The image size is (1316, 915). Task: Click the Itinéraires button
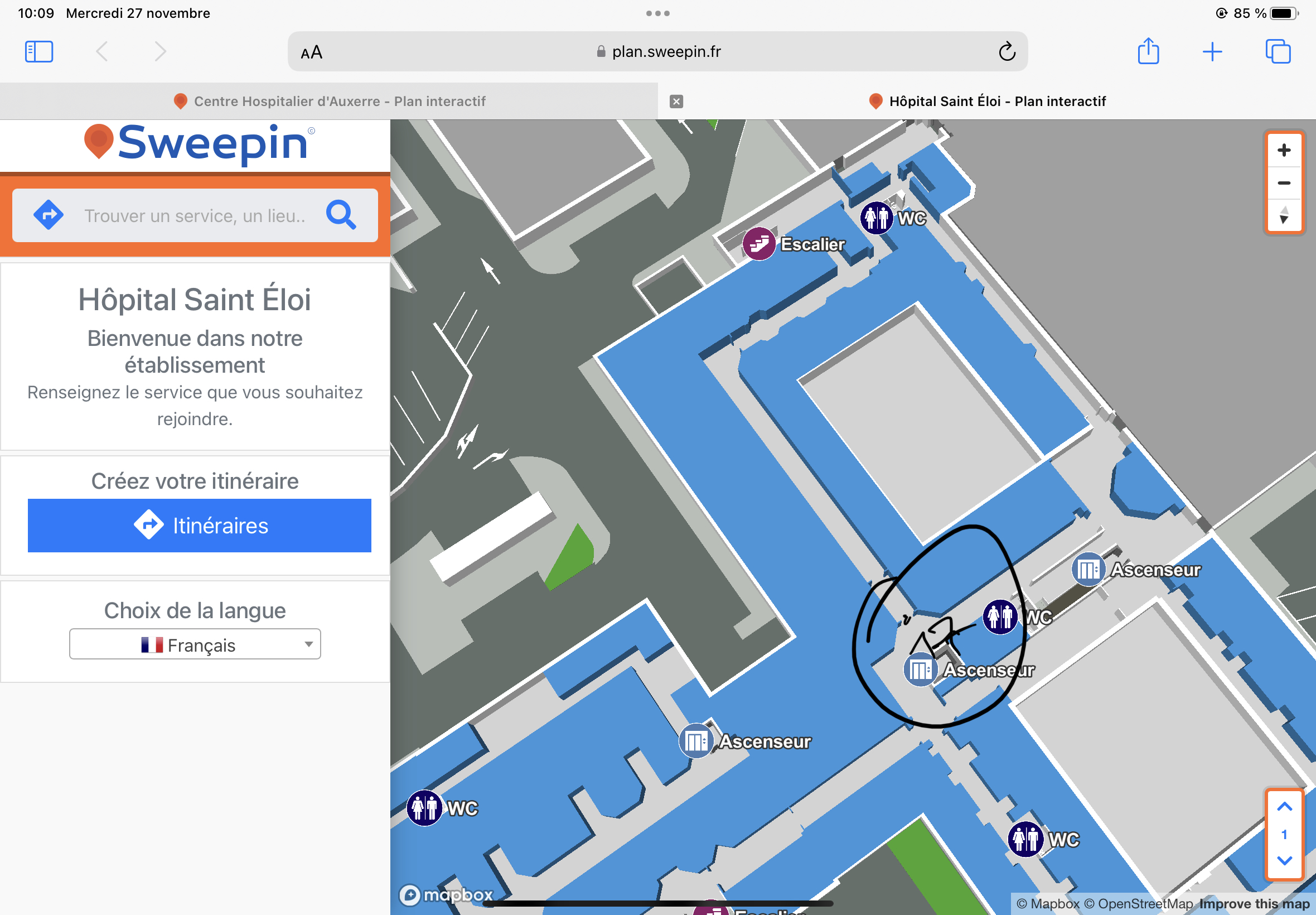click(x=200, y=525)
